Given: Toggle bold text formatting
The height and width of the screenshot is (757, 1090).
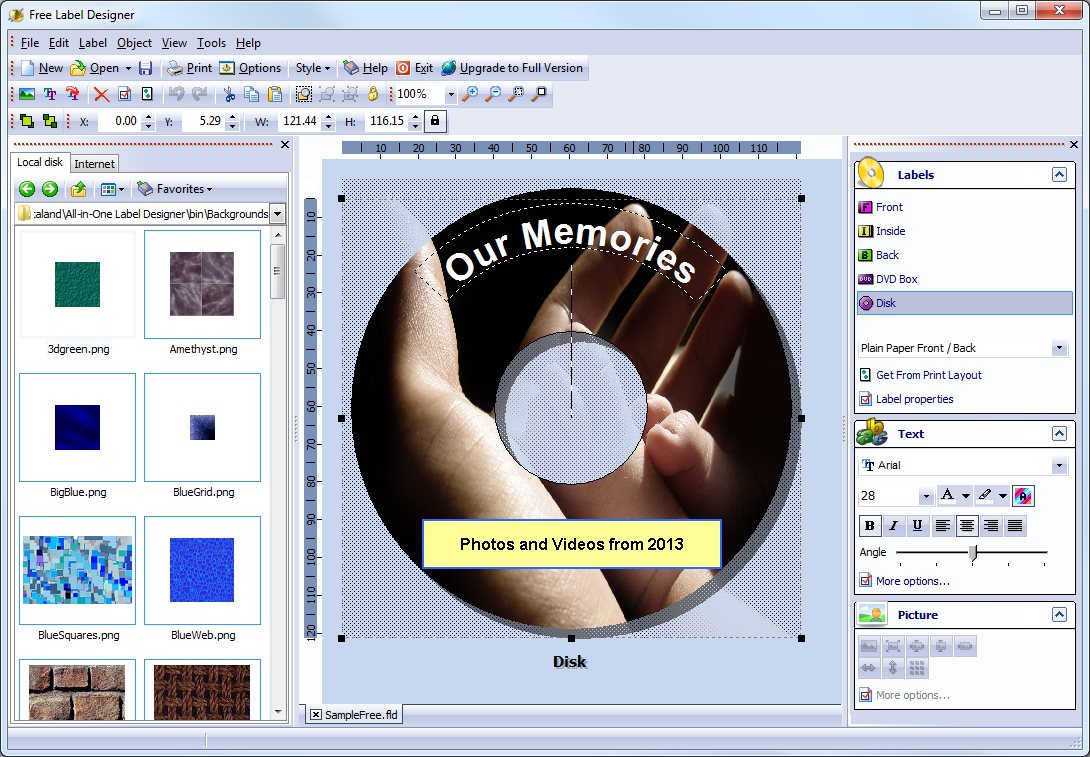Looking at the screenshot, I should tap(869, 525).
